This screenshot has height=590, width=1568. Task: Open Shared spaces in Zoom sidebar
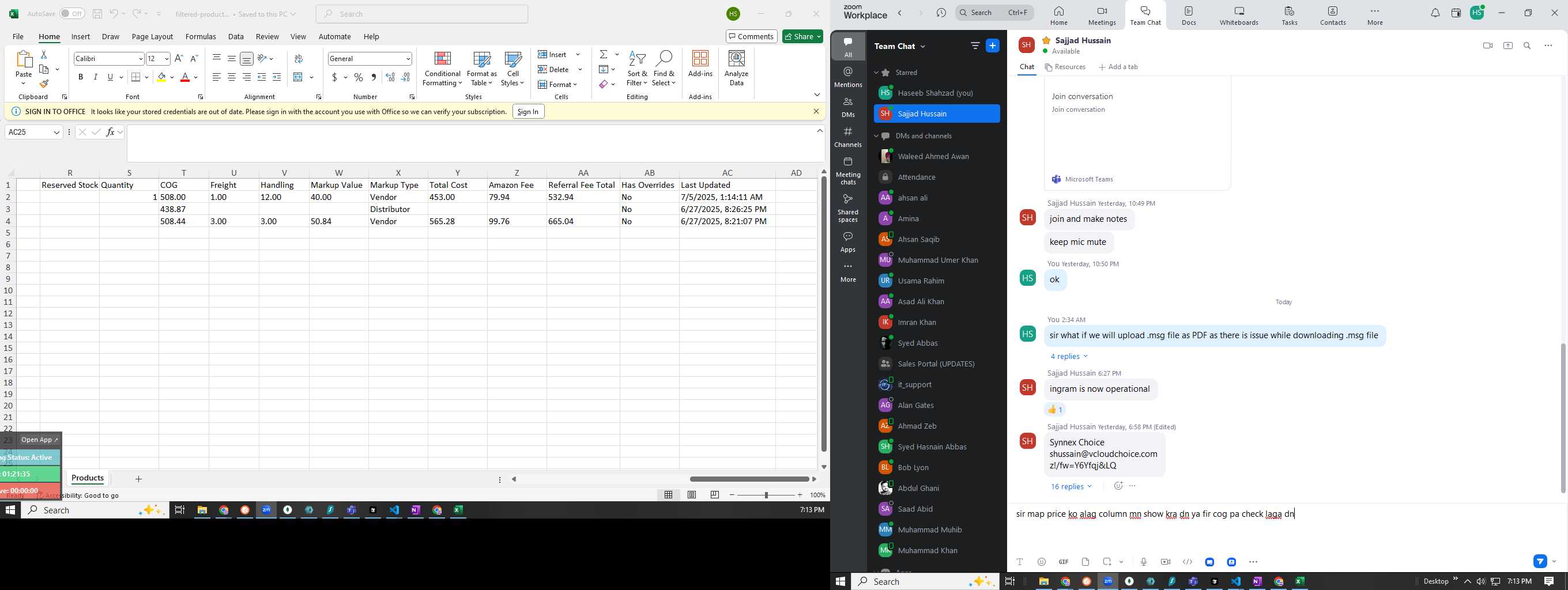click(848, 208)
